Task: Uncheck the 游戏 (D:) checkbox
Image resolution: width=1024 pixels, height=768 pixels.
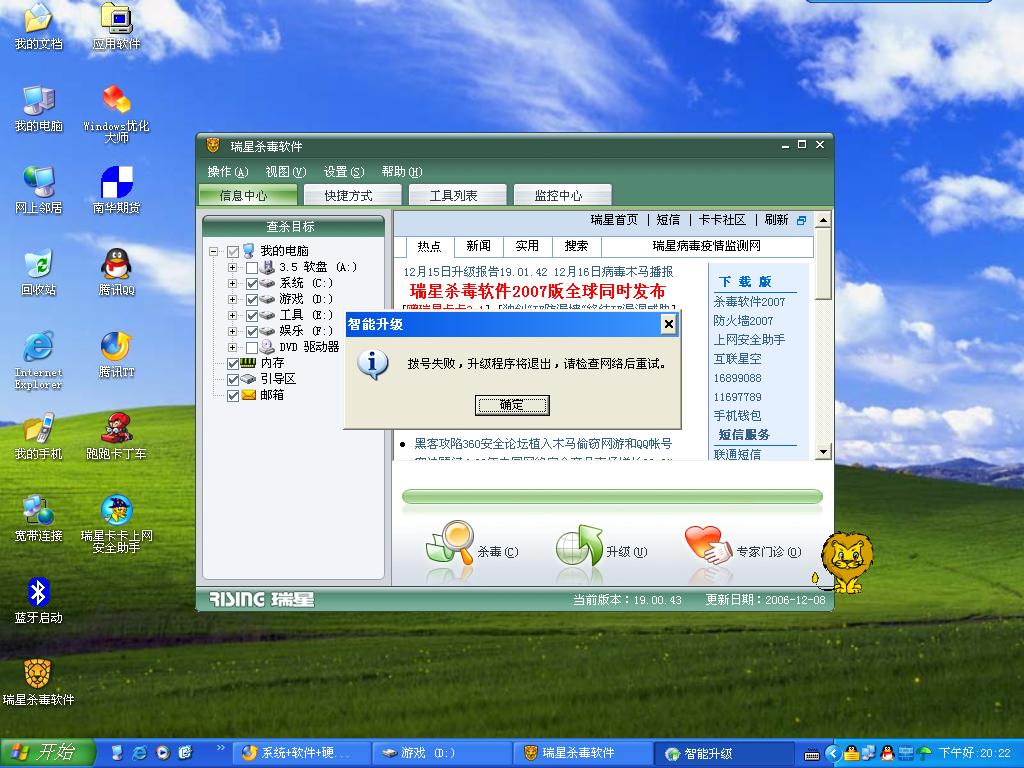Action: pos(251,300)
